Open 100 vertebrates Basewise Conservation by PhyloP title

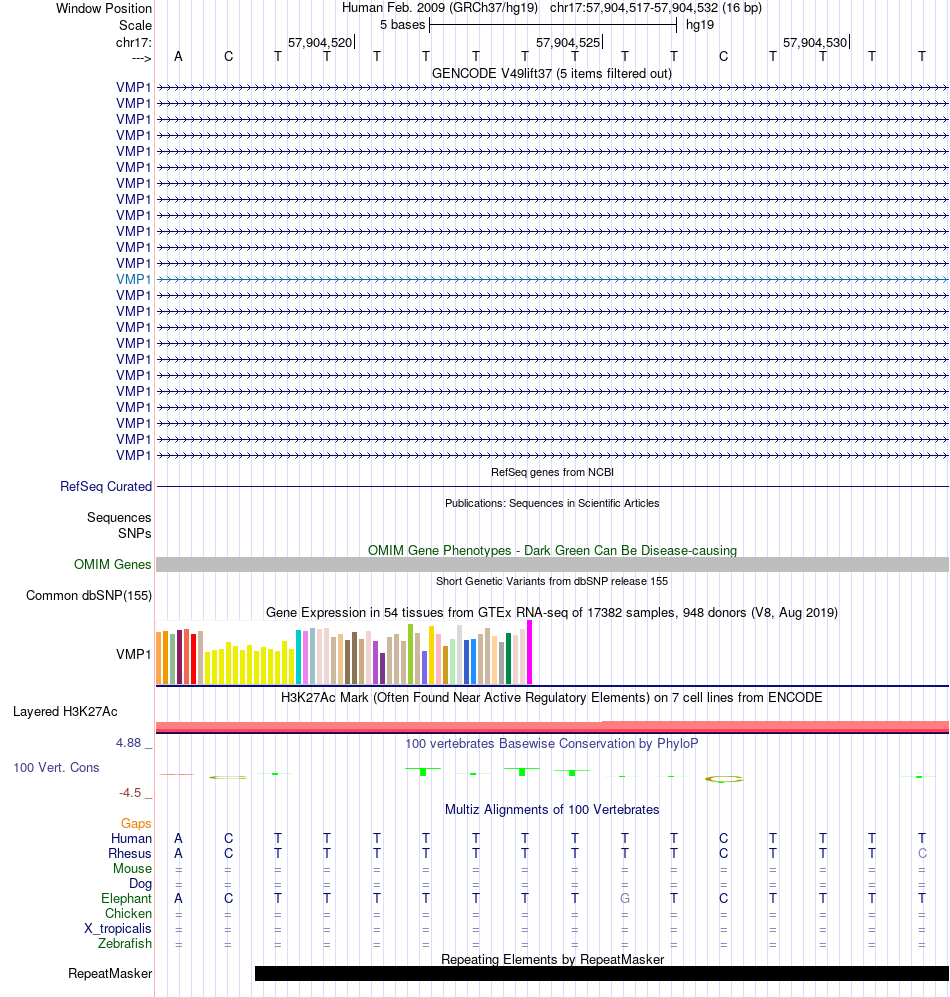click(x=552, y=744)
